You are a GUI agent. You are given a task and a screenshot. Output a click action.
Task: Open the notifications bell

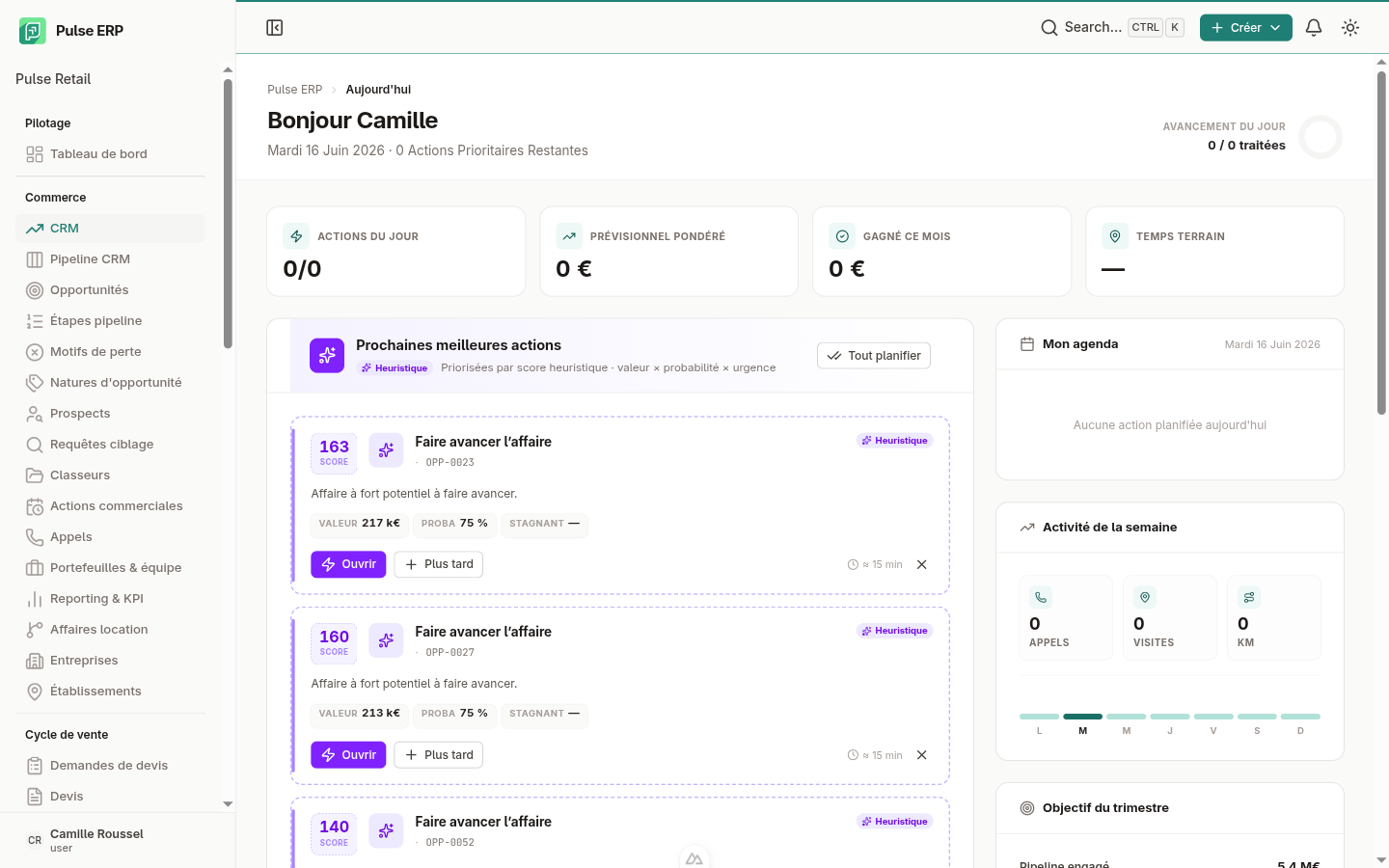(1314, 28)
